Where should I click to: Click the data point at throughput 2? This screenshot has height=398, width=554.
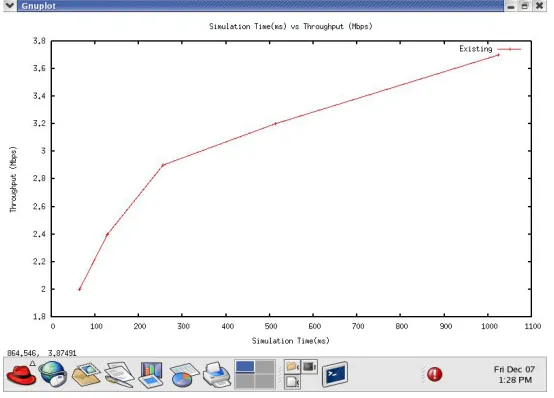point(79,289)
